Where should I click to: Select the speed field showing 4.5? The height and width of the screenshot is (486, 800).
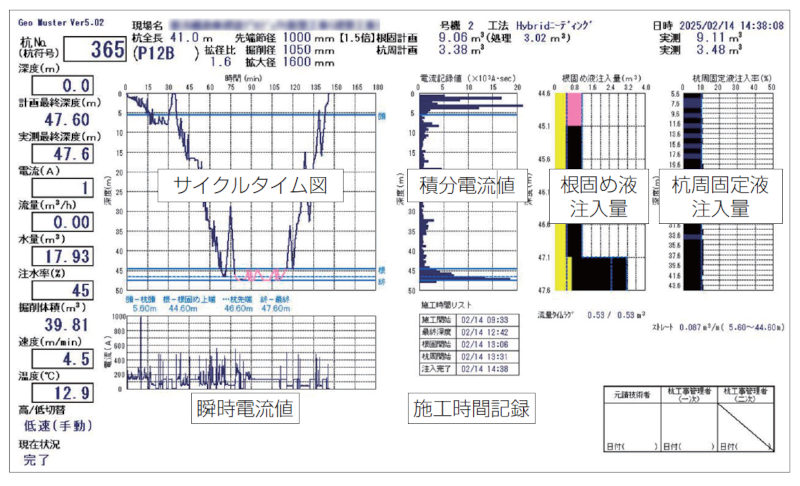click(x=60, y=358)
